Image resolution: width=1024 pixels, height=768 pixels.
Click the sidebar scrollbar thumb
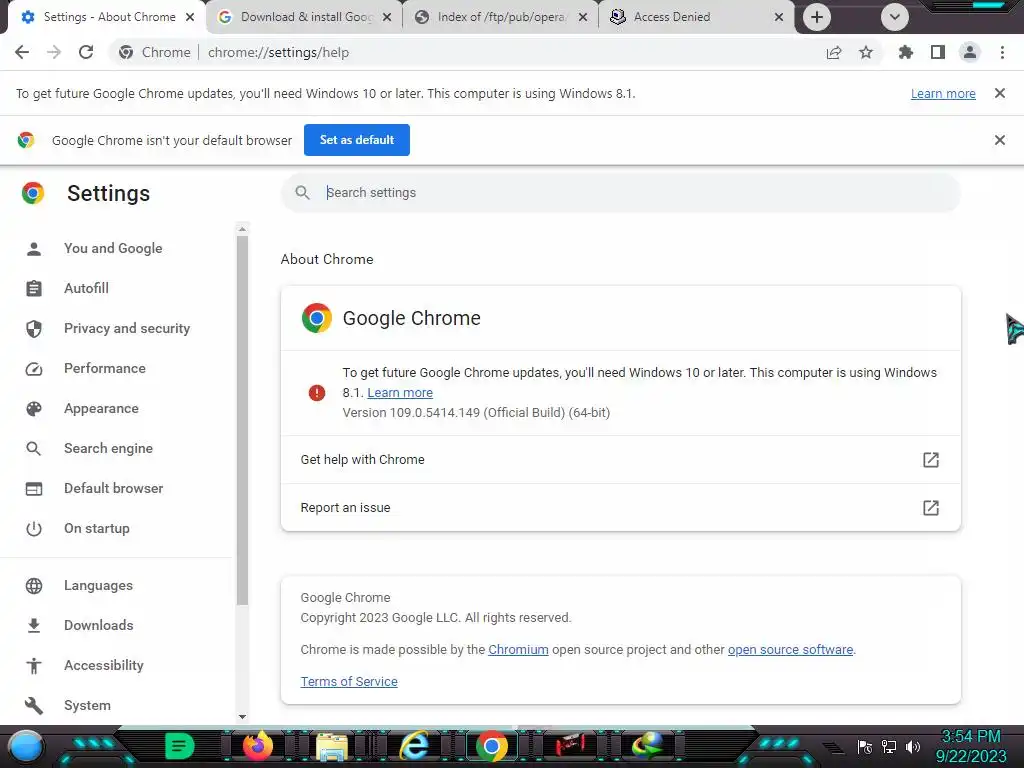[242, 420]
